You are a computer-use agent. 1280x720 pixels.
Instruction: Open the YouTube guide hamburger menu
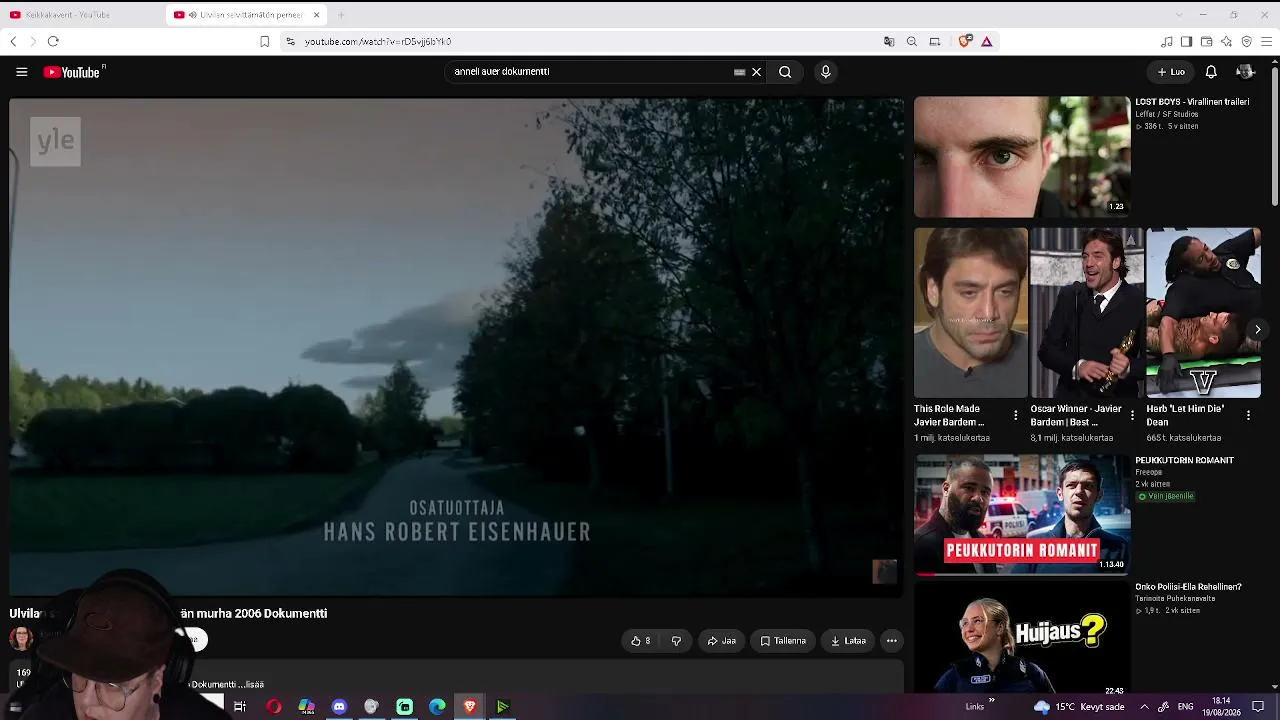pyautogui.click(x=21, y=72)
